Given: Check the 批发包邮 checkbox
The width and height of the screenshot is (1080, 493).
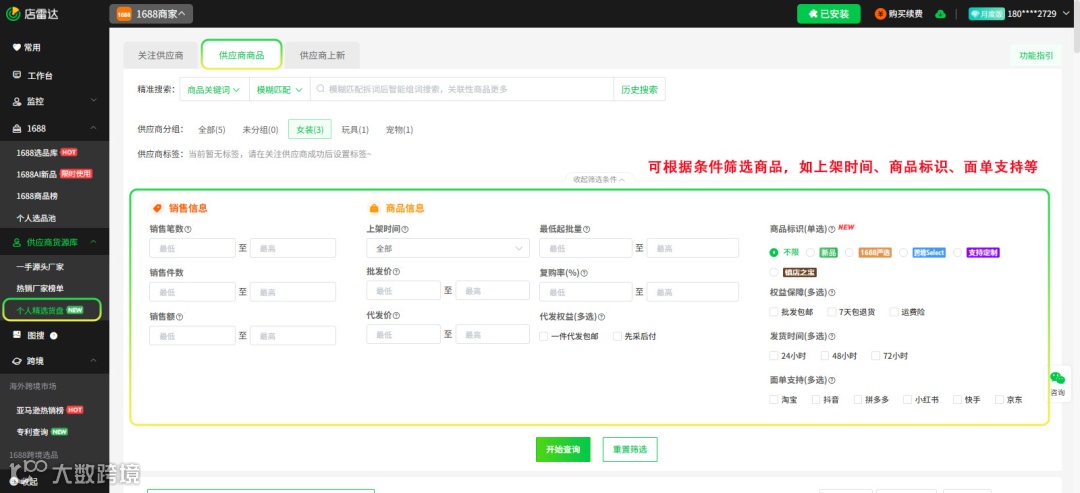Looking at the screenshot, I should [x=773, y=312].
